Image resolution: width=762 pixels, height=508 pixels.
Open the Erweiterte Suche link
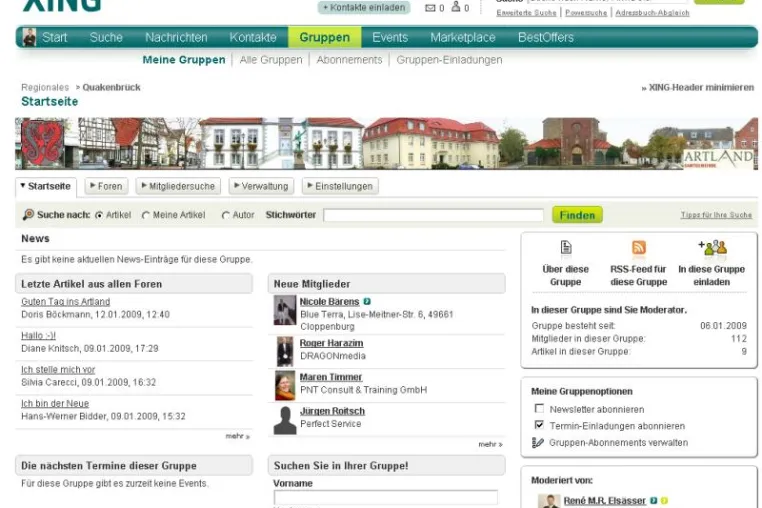point(526,13)
